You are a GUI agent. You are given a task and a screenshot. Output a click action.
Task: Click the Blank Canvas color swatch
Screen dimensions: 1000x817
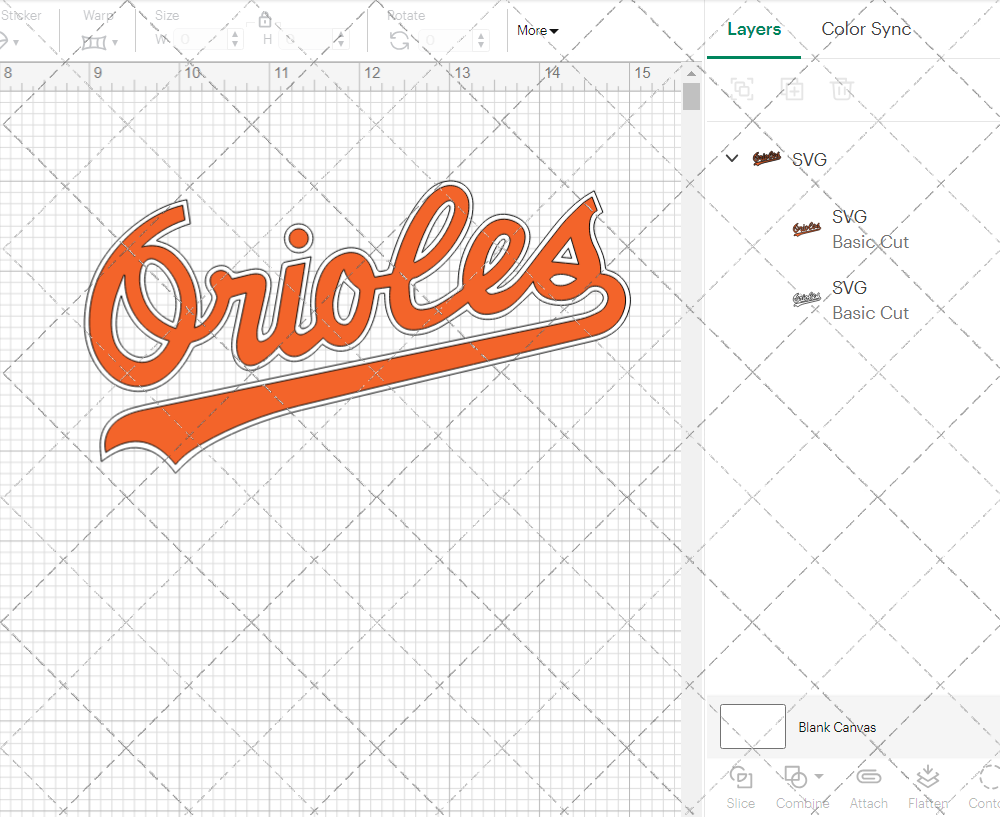point(752,727)
